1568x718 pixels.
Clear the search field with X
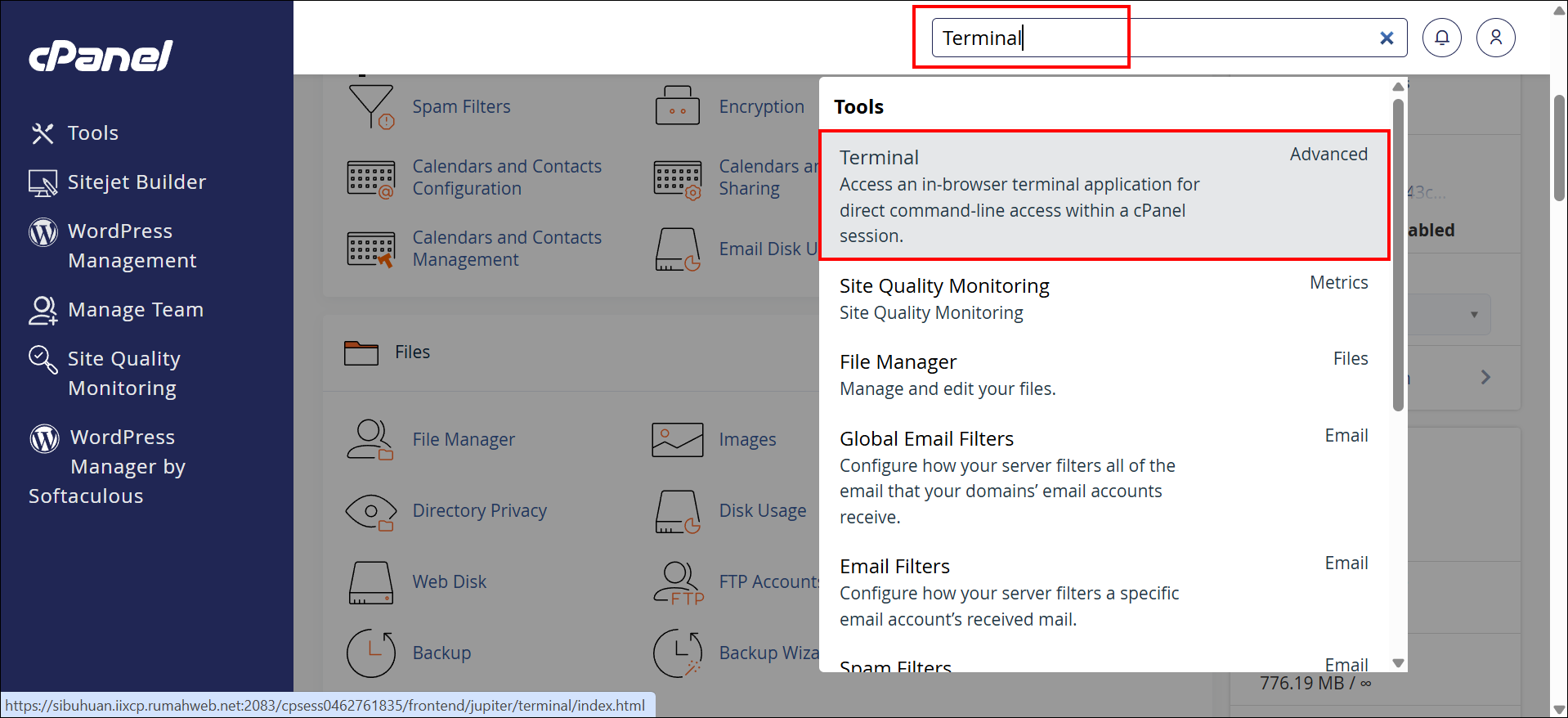pyautogui.click(x=1387, y=38)
